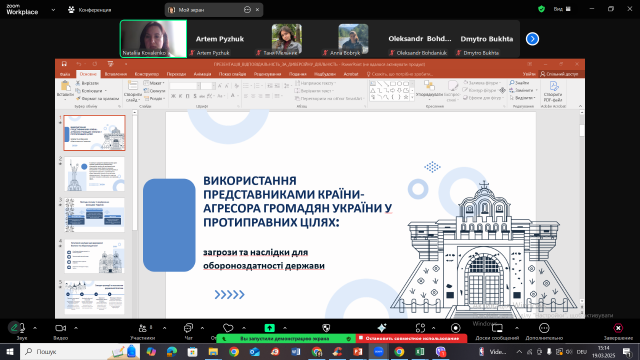This screenshot has height=360, width=640.
Task: Click Cut (Вирізати) in ribbon
Action: click(x=87, y=83)
